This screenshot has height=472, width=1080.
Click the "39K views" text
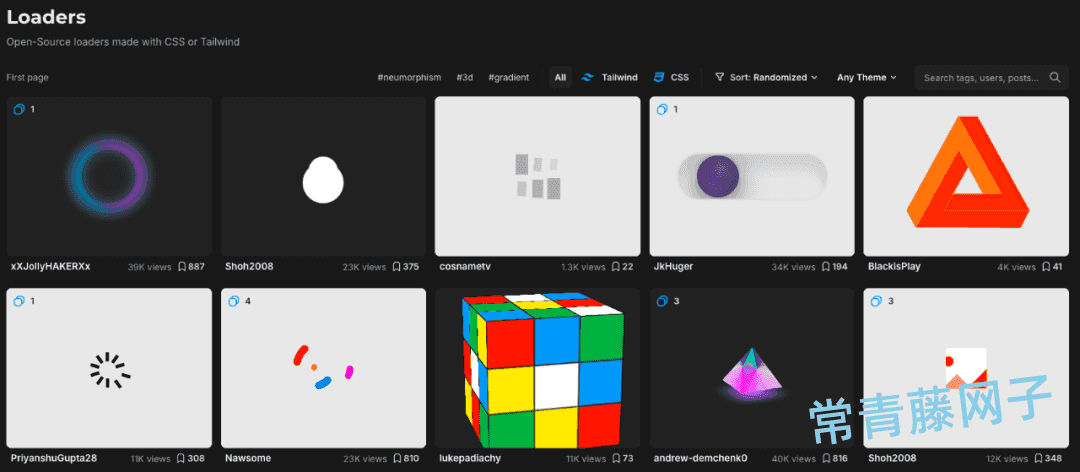click(x=149, y=267)
